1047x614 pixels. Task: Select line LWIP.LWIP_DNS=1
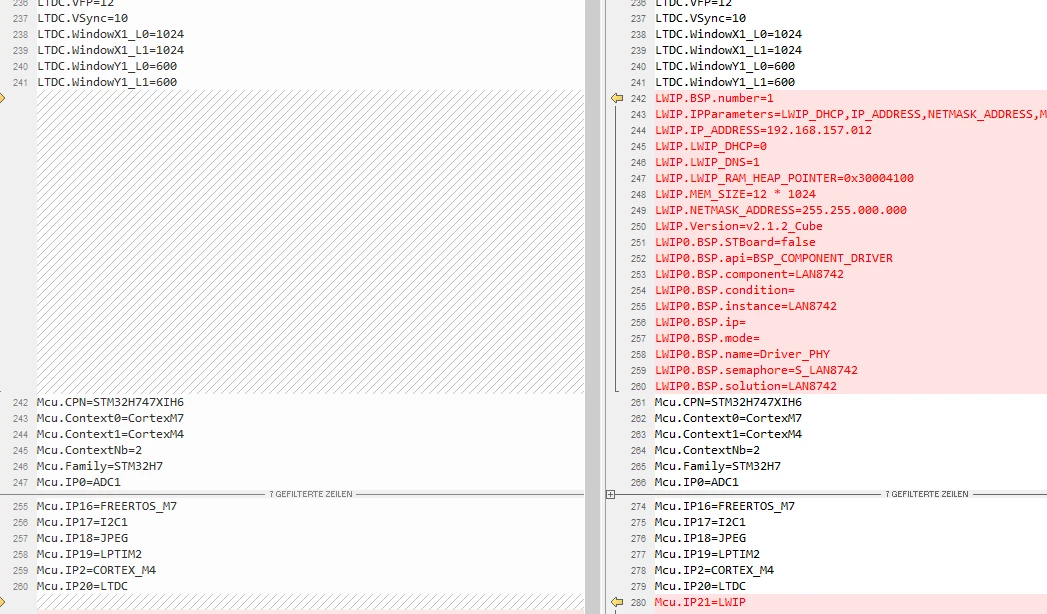tap(707, 162)
